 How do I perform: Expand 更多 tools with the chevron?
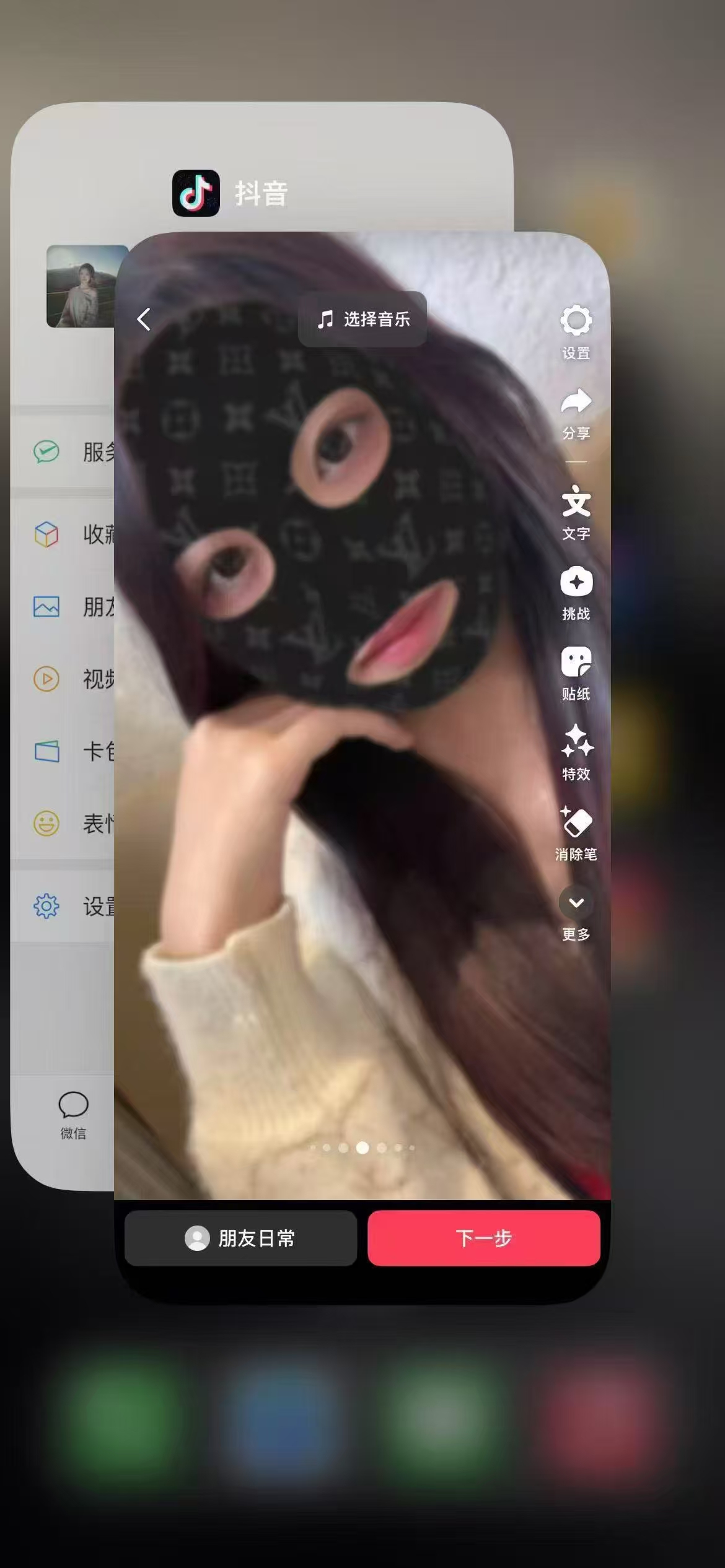pos(576,903)
